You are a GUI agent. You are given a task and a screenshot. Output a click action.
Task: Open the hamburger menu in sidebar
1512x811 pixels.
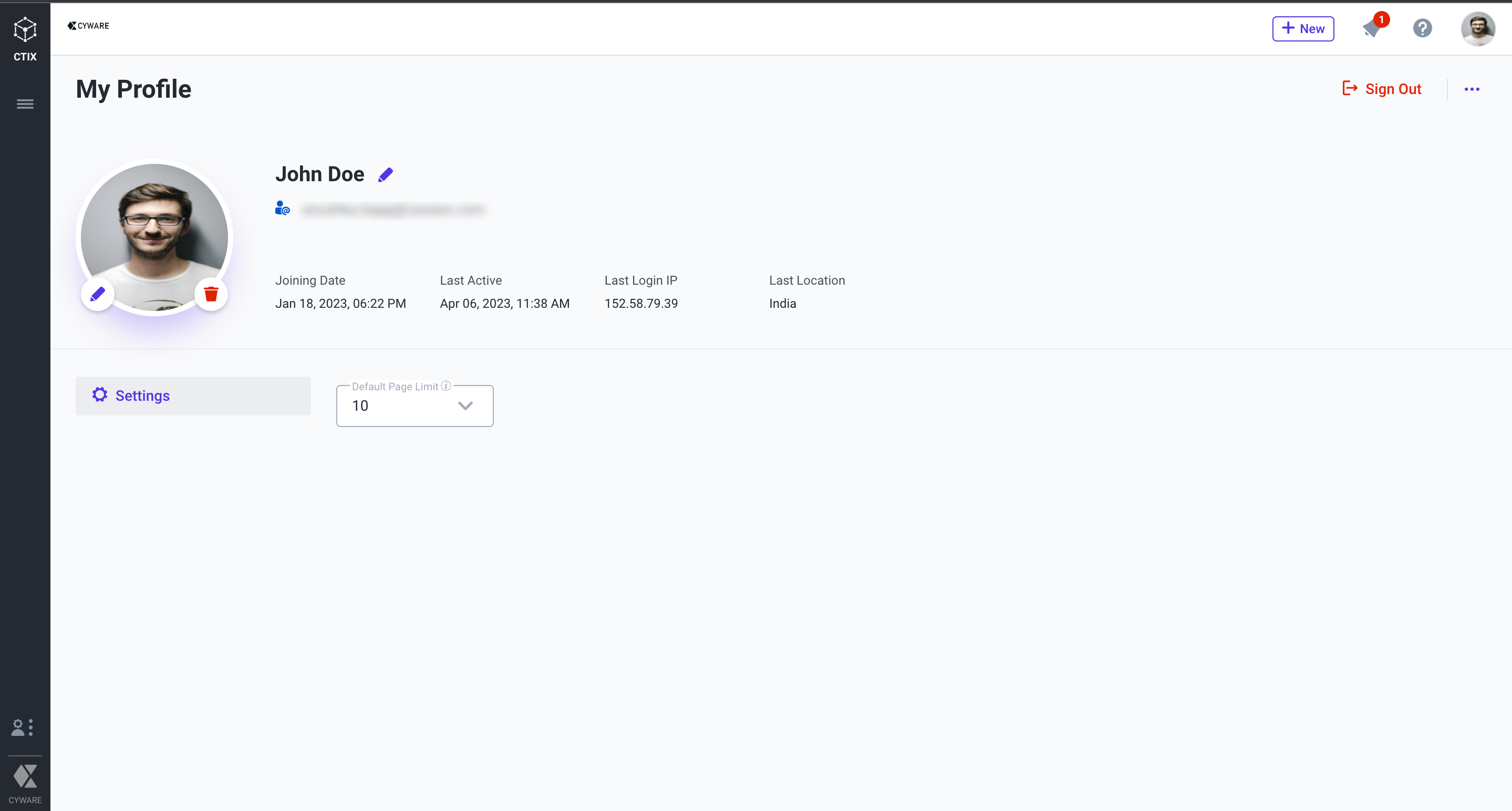point(25,104)
